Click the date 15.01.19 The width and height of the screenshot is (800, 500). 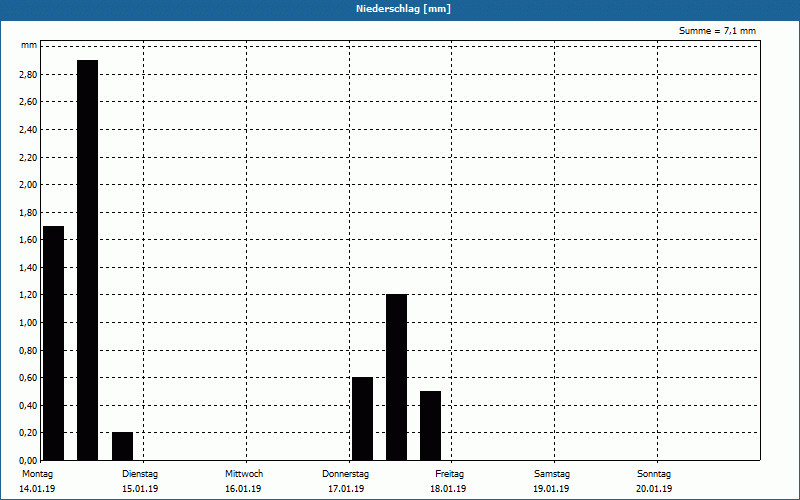[140, 489]
